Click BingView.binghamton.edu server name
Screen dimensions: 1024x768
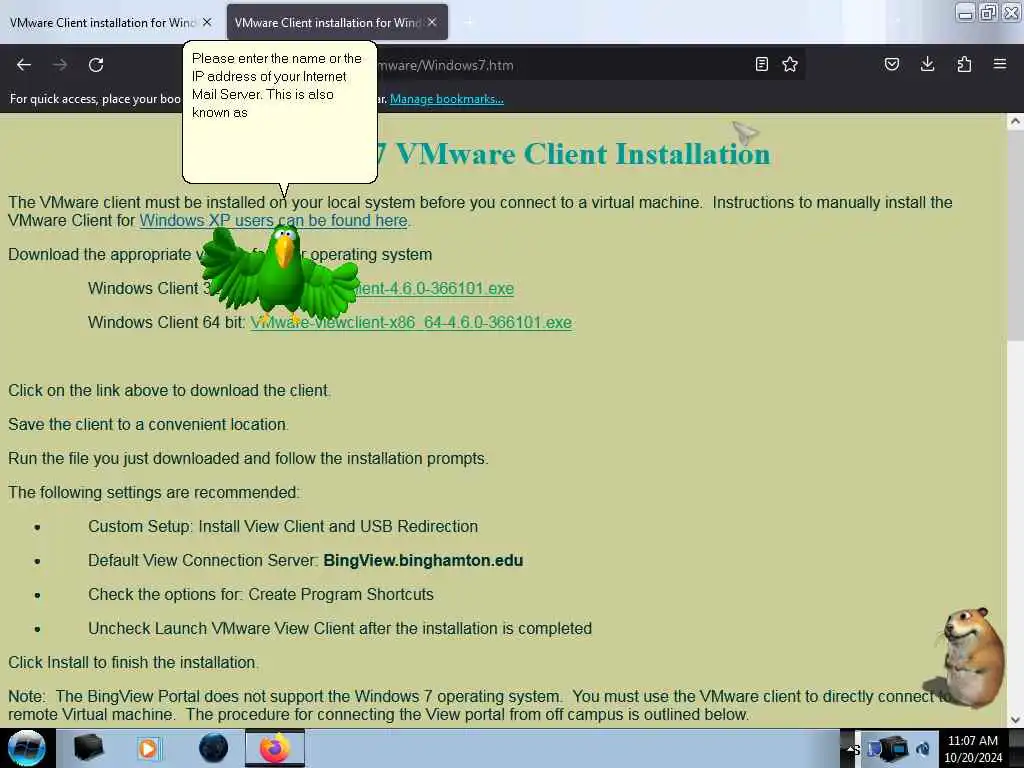click(423, 560)
